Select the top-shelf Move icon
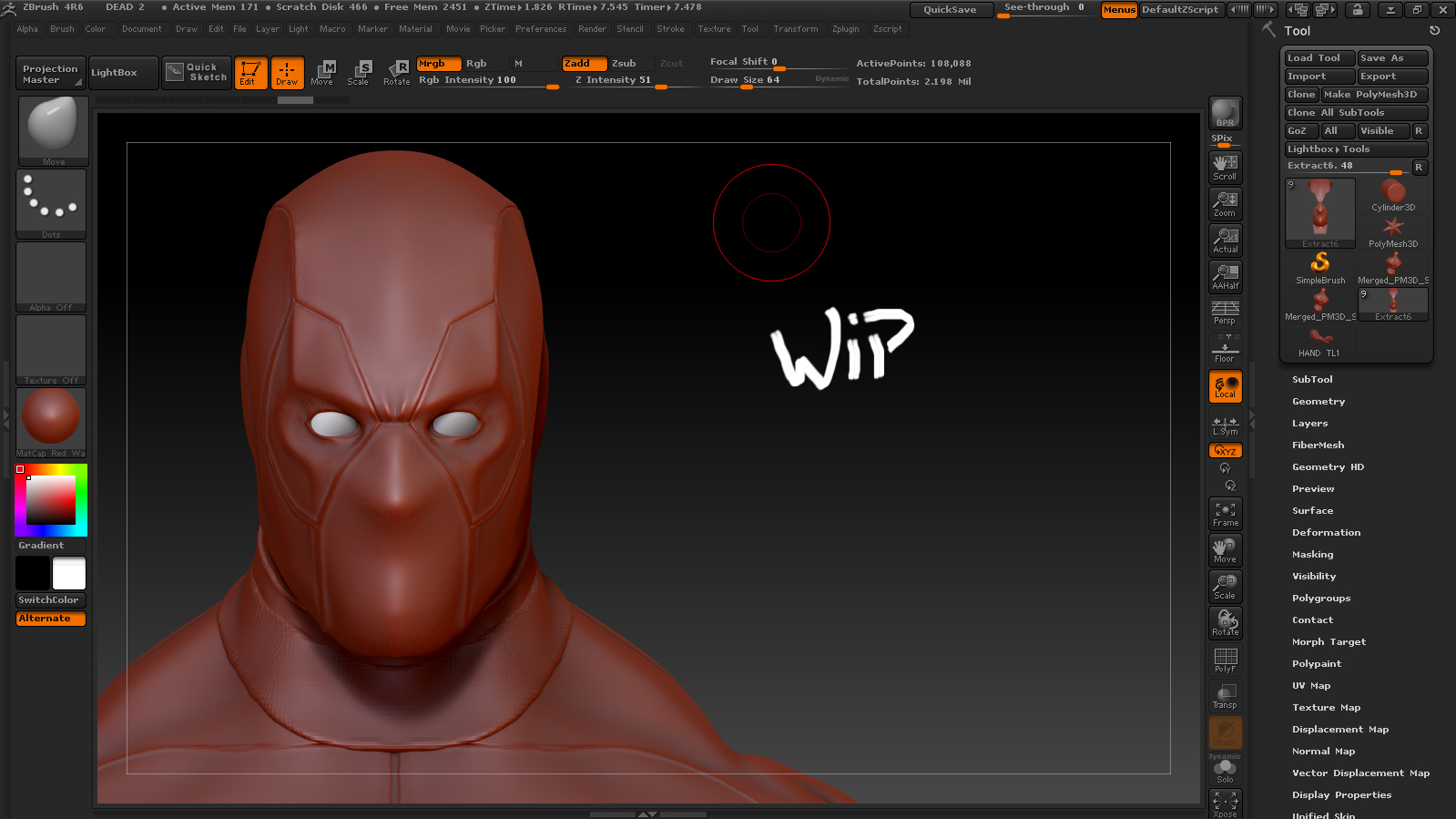 (322, 73)
